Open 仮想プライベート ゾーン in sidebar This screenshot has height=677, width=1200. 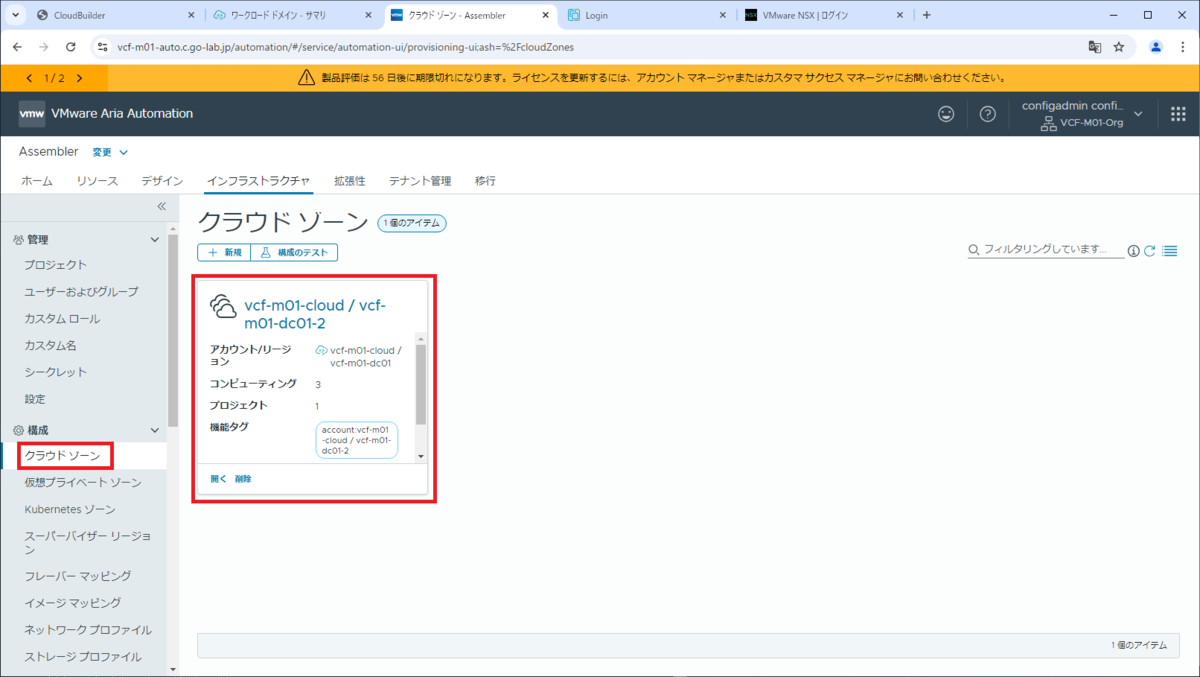pyautogui.click(x=83, y=483)
